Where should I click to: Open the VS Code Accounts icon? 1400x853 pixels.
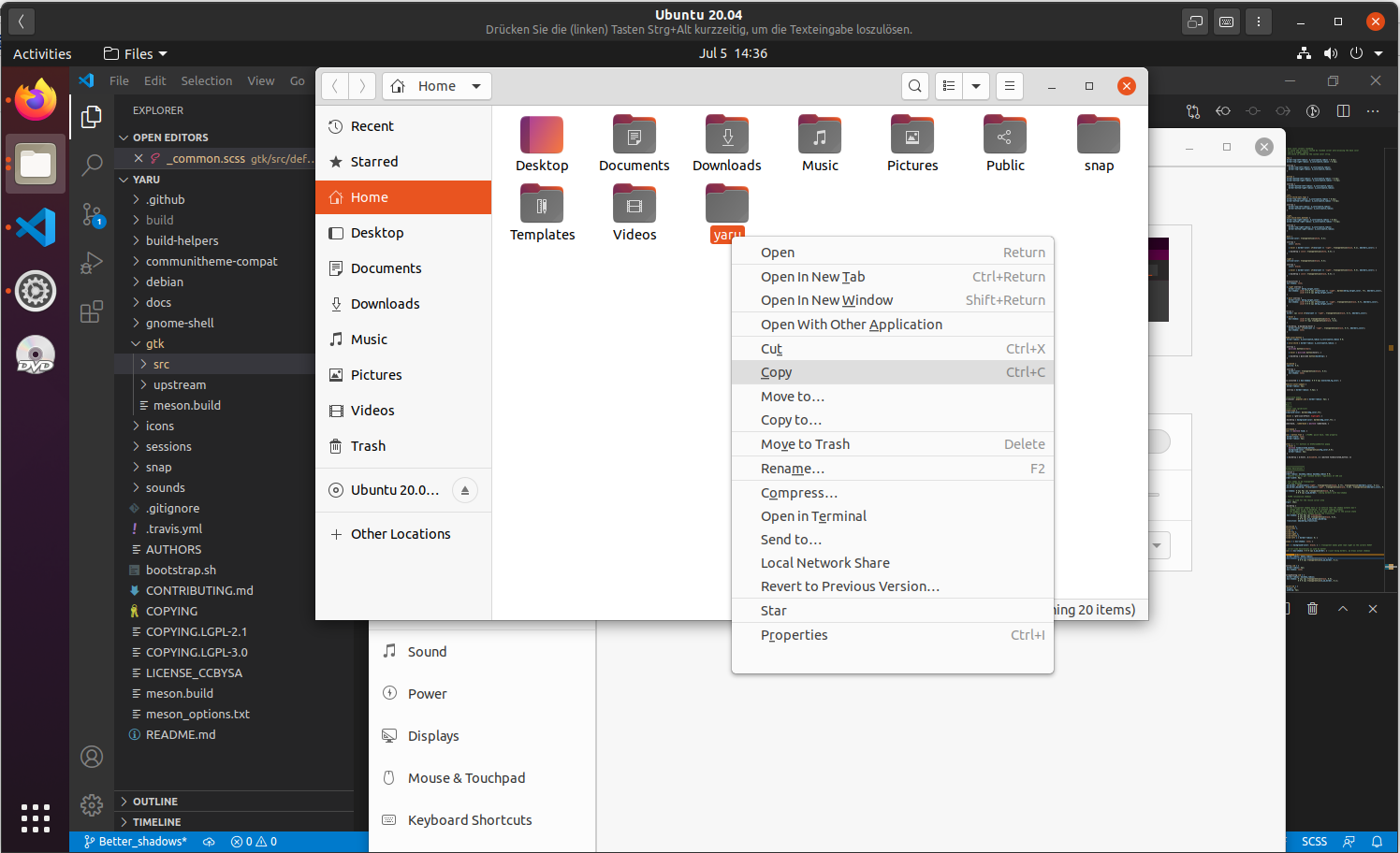pos(92,757)
